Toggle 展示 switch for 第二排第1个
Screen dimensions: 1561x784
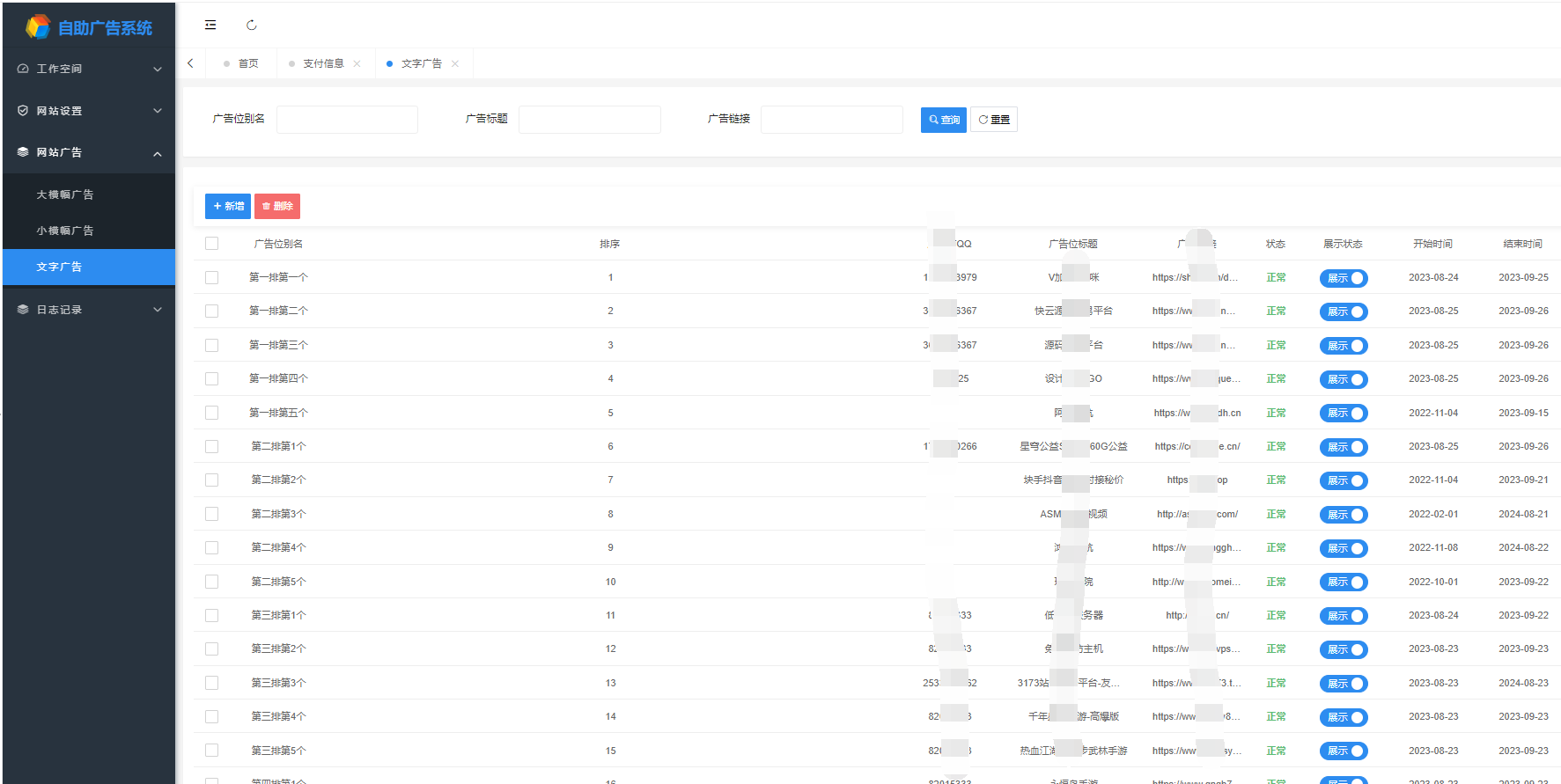[1344, 447]
